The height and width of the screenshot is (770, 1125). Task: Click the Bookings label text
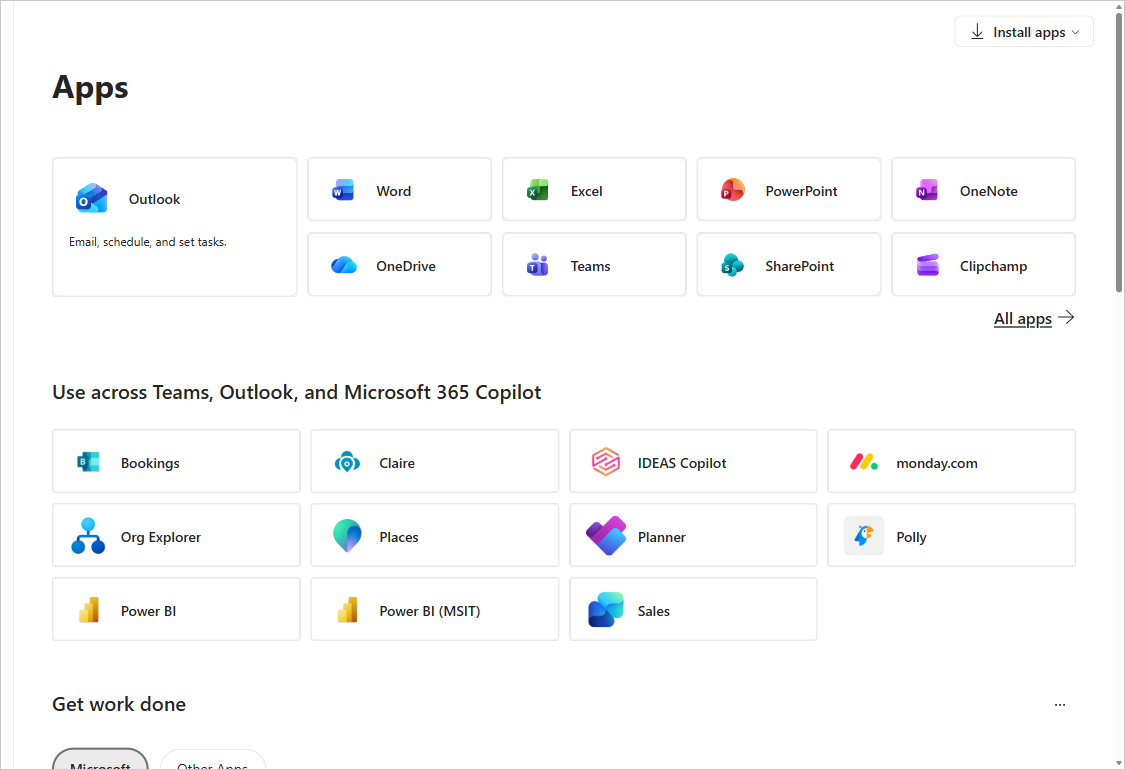click(x=150, y=463)
